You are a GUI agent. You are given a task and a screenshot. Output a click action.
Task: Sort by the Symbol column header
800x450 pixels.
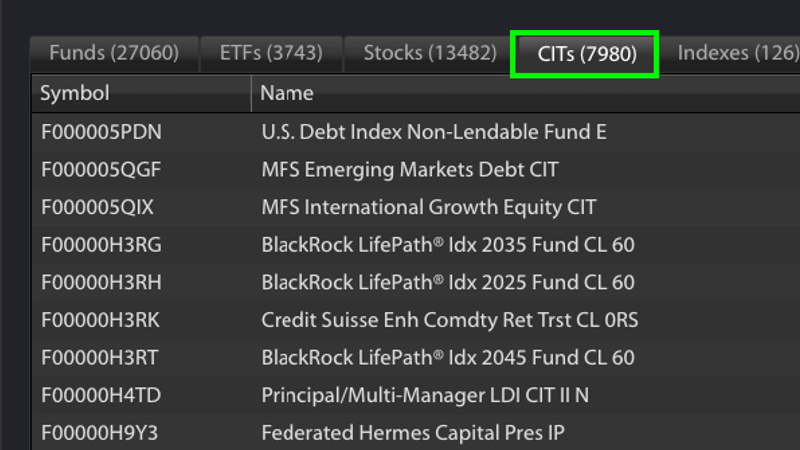point(141,93)
